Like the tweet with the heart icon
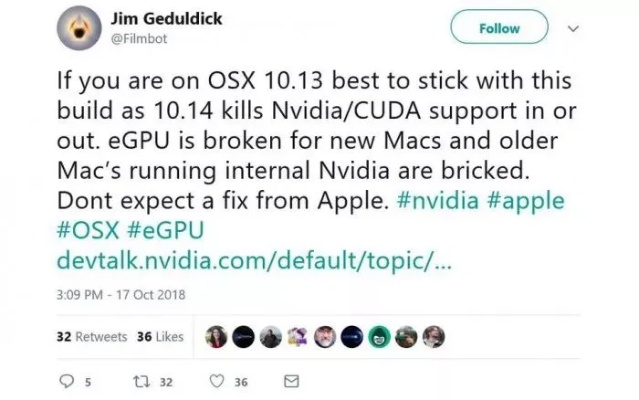Viewport: 639px width, 400px height. (214, 381)
